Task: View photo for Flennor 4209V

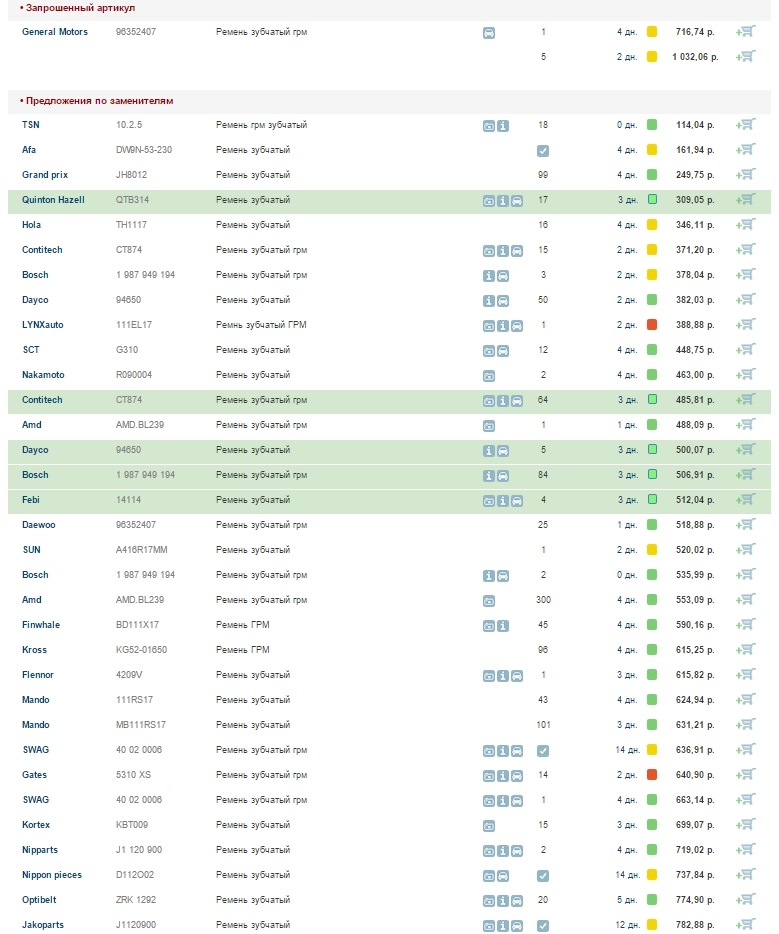Action: click(x=488, y=676)
